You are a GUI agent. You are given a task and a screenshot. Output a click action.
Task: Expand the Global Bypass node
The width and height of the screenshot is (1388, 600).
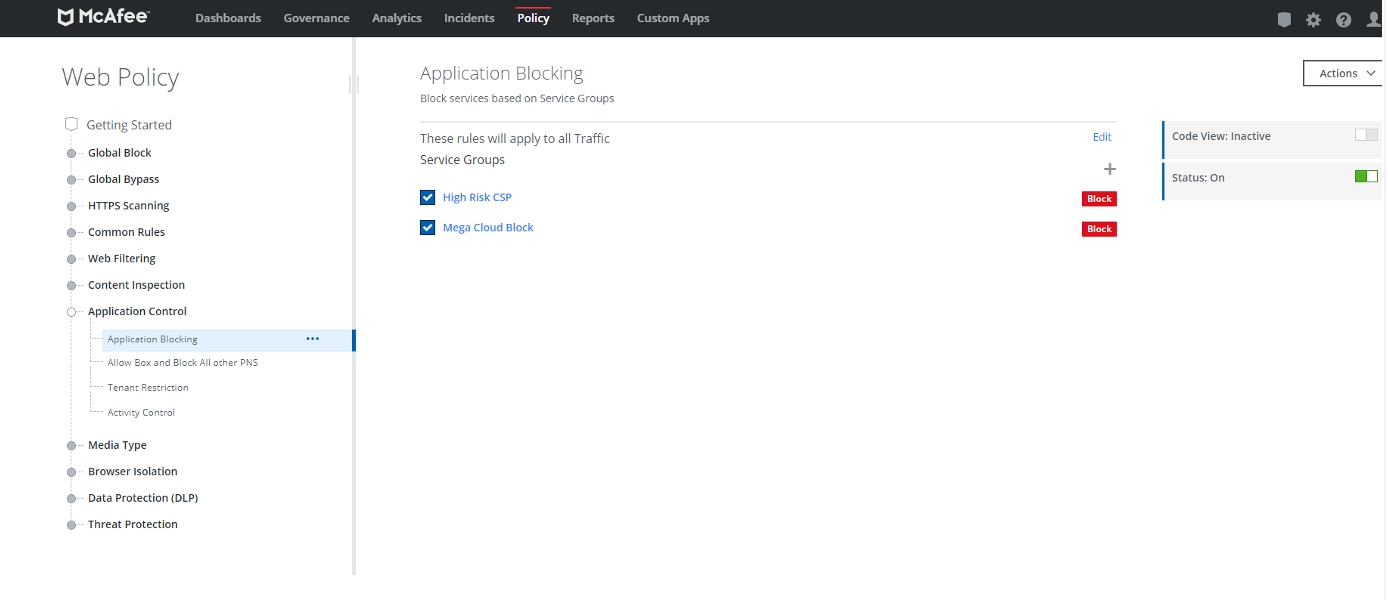(71, 180)
